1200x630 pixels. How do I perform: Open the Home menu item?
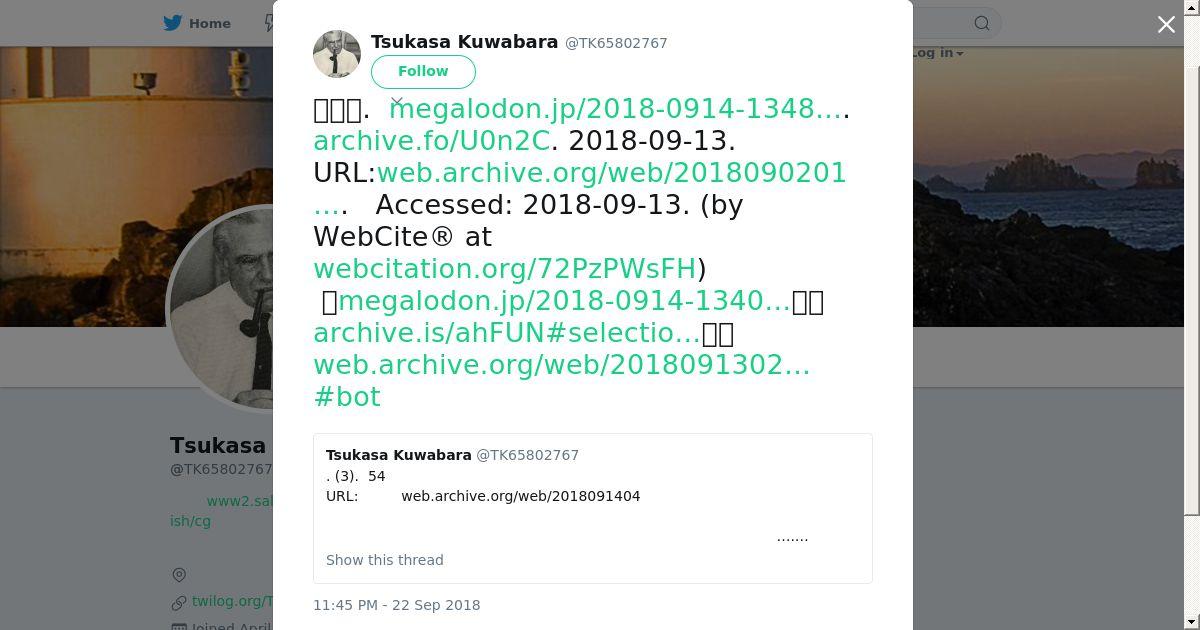pos(197,23)
